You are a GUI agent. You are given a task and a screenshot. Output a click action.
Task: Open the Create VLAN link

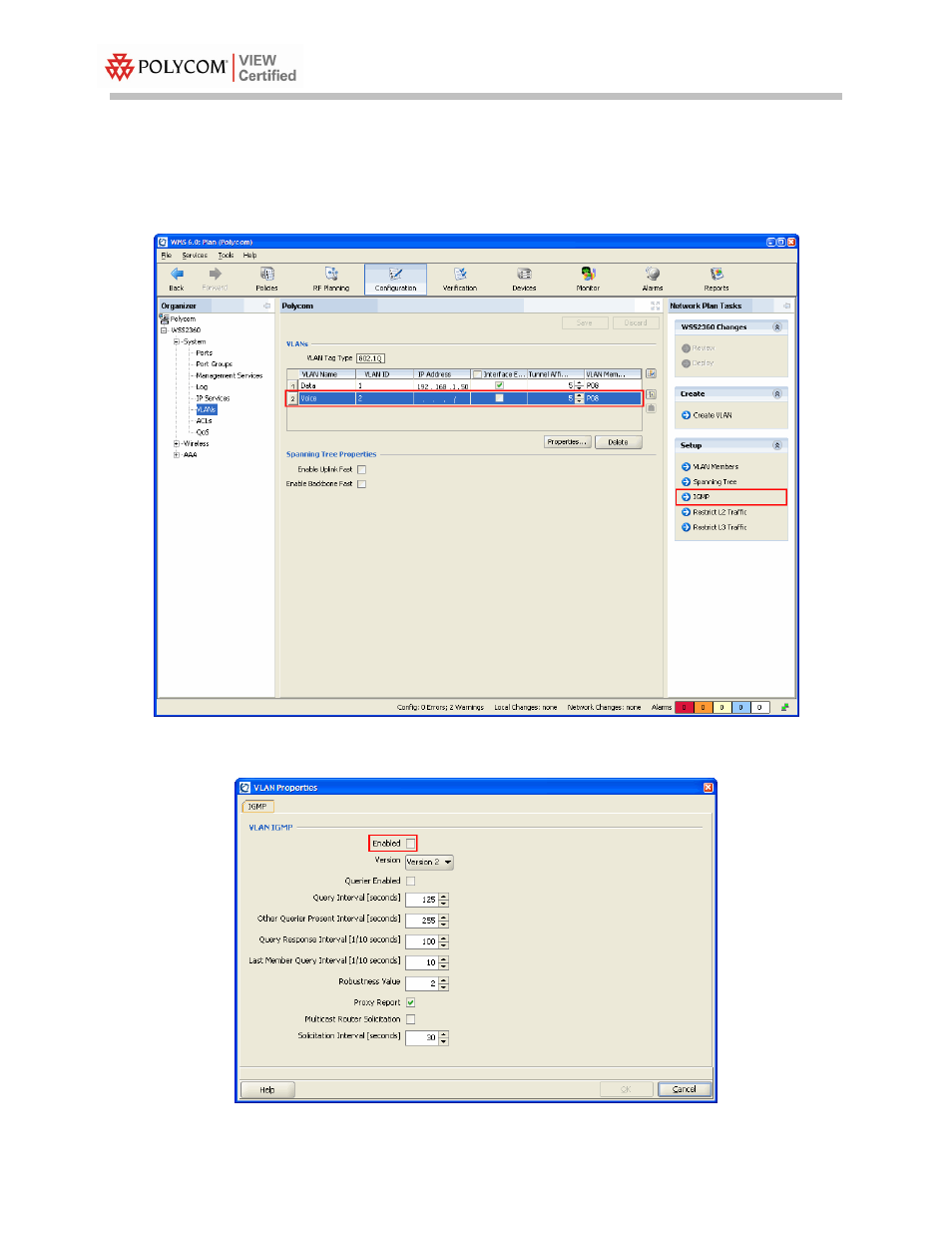(713, 415)
